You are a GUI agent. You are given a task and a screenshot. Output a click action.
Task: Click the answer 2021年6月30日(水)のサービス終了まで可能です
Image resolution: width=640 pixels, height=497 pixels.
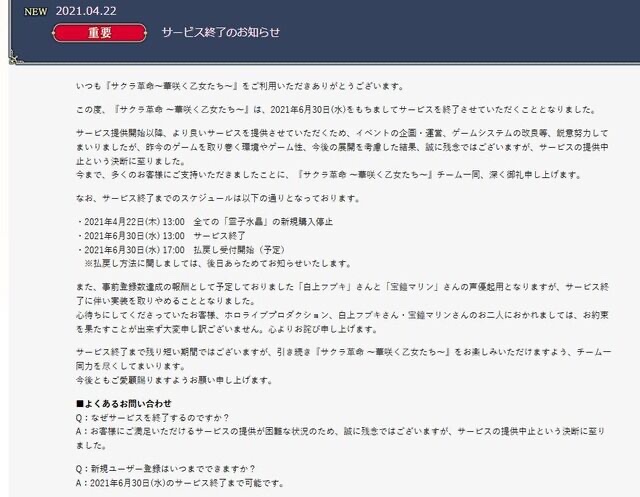tap(180, 483)
